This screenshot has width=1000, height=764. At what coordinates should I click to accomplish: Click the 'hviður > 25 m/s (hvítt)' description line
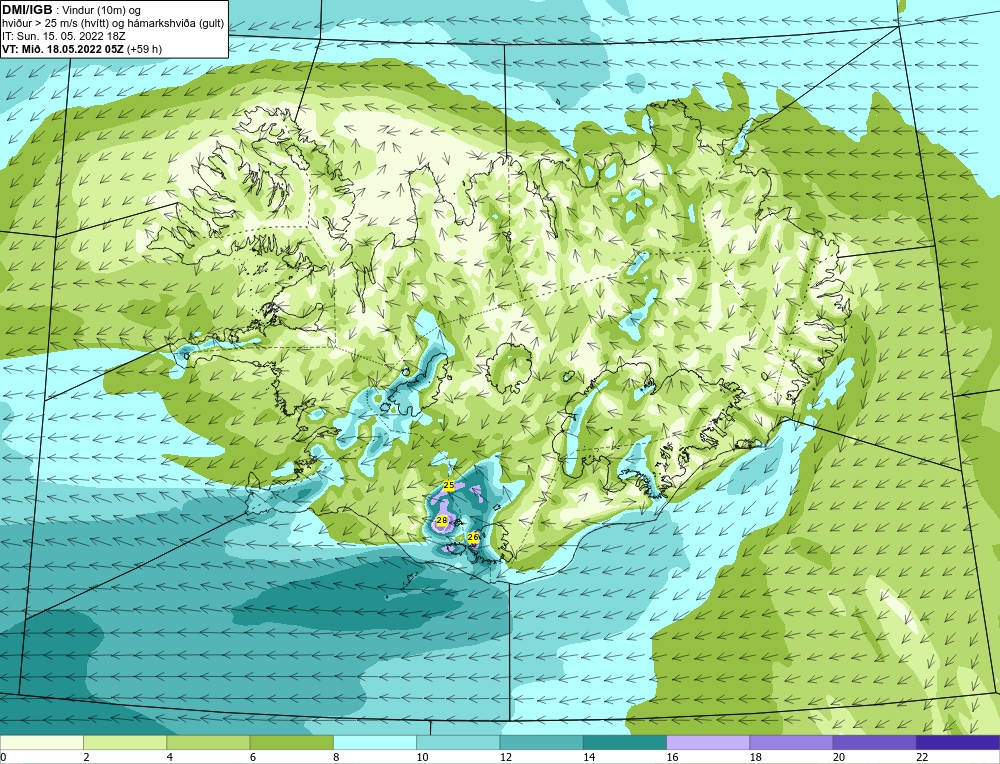tap(114, 24)
